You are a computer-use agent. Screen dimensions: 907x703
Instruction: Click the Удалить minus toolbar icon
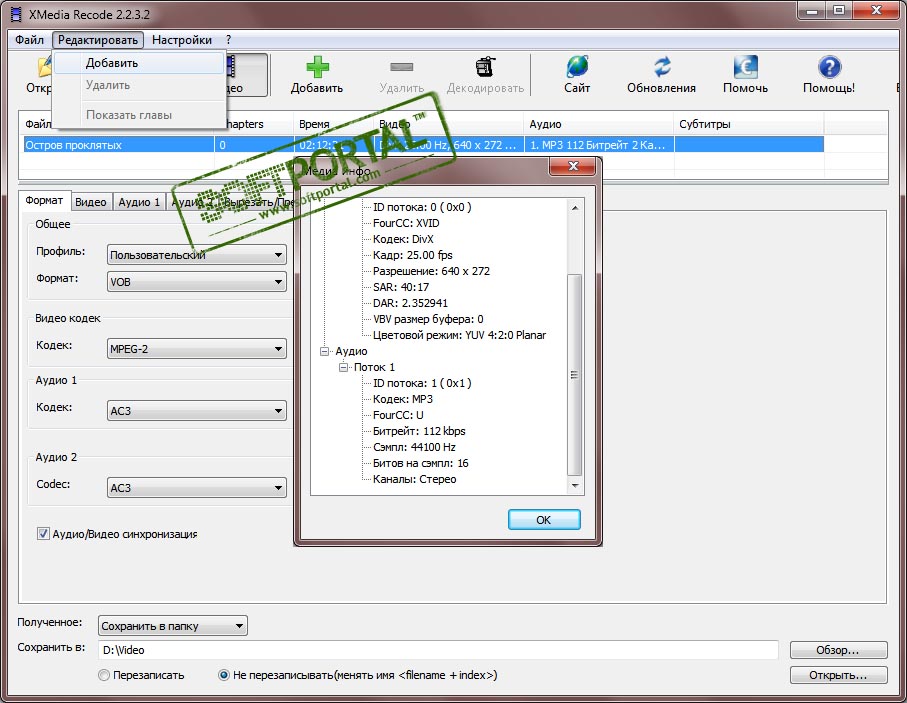point(401,67)
